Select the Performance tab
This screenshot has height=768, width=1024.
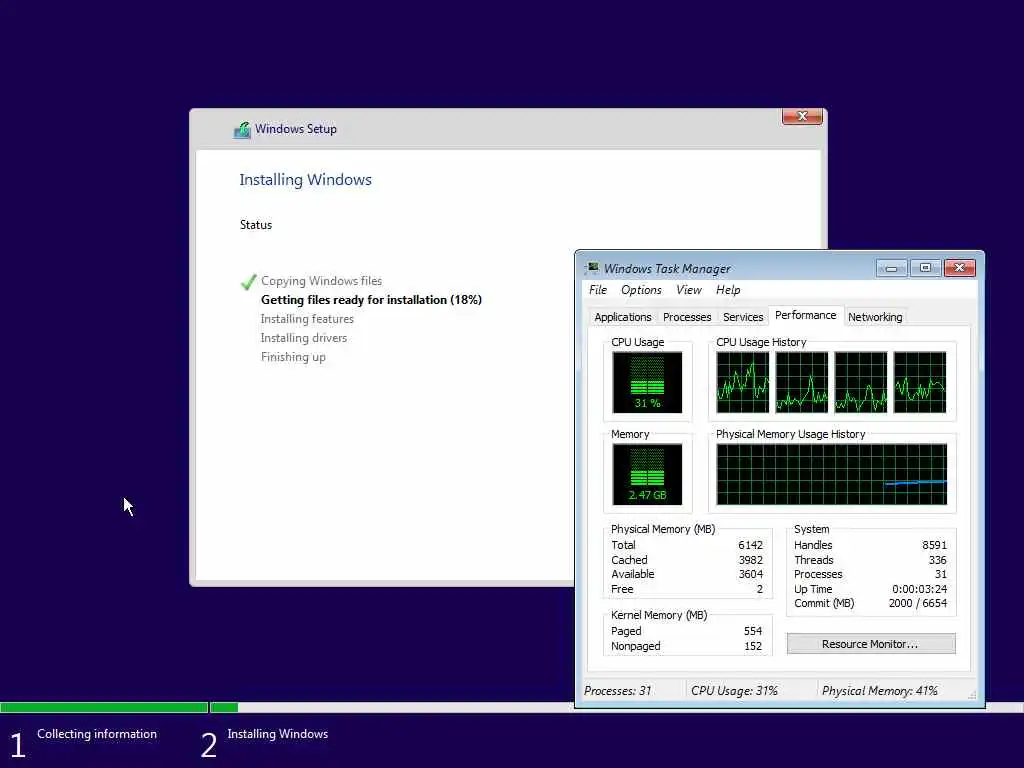(805, 315)
